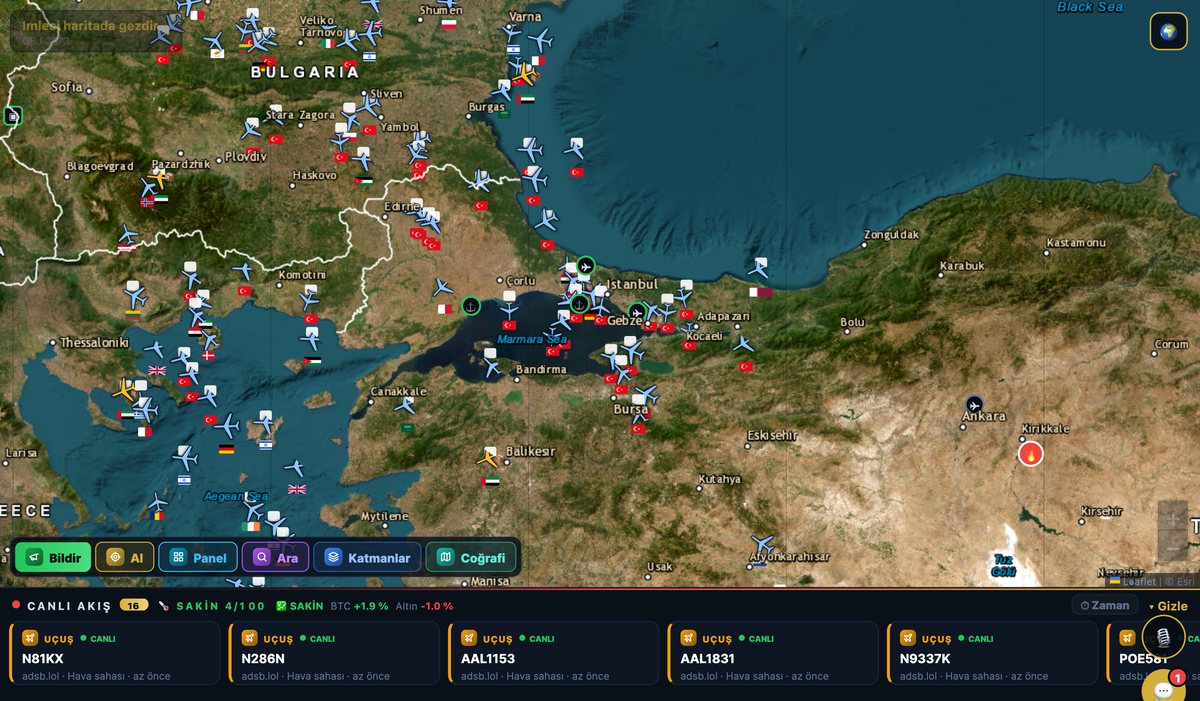Screen dimensions: 1200x701
Task: Open the AI assistant button
Action: pyautogui.click(x=125, y=557)
